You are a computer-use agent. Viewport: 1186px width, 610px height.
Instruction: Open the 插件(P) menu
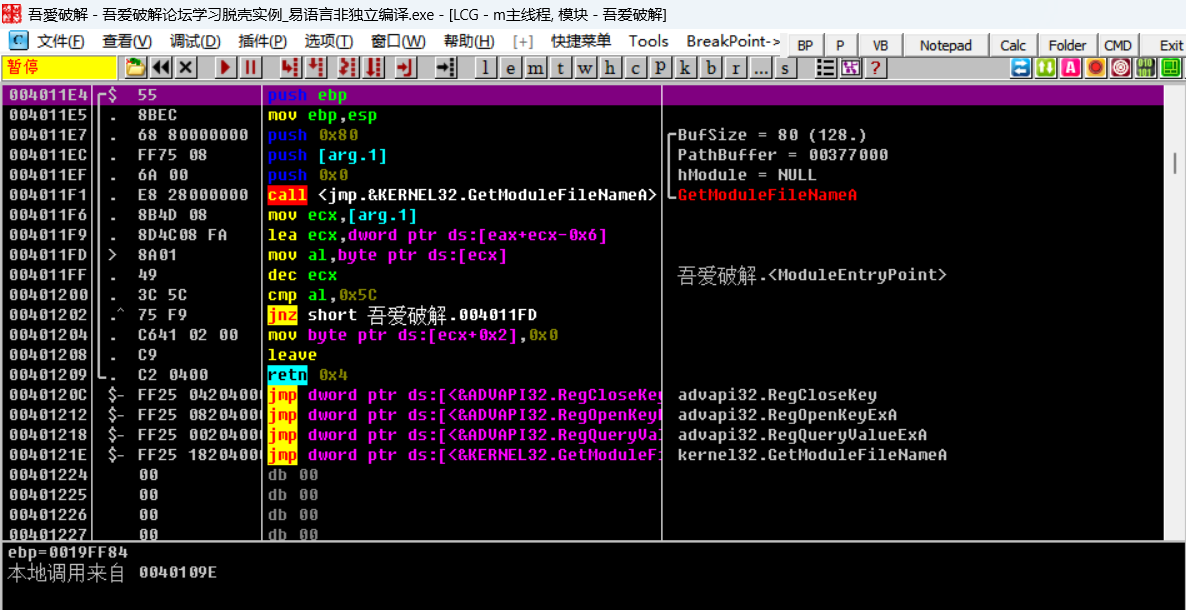pyautogui.click(x=262, y=41)
